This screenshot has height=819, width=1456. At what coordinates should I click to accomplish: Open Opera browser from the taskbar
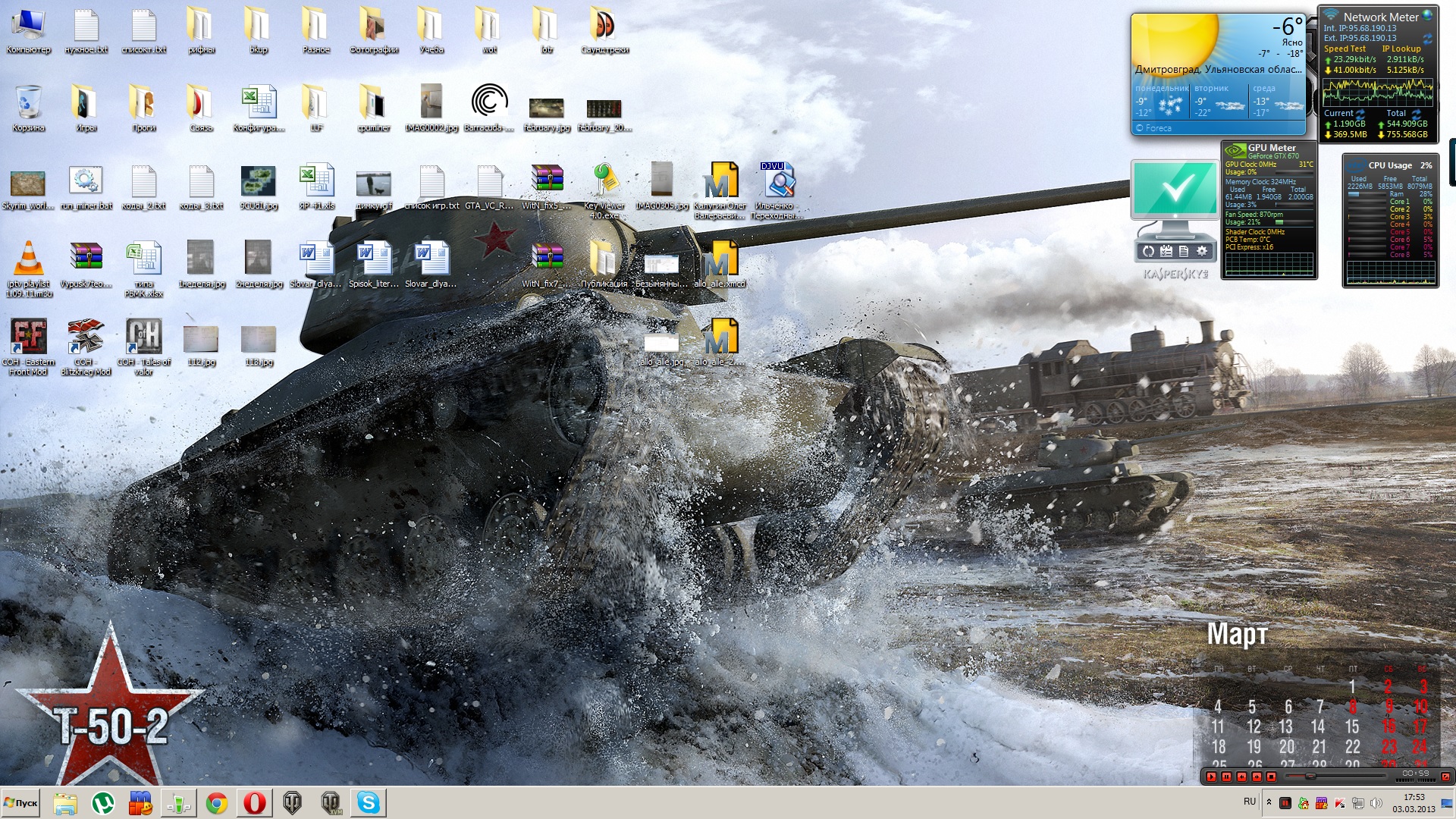point(255,802)
